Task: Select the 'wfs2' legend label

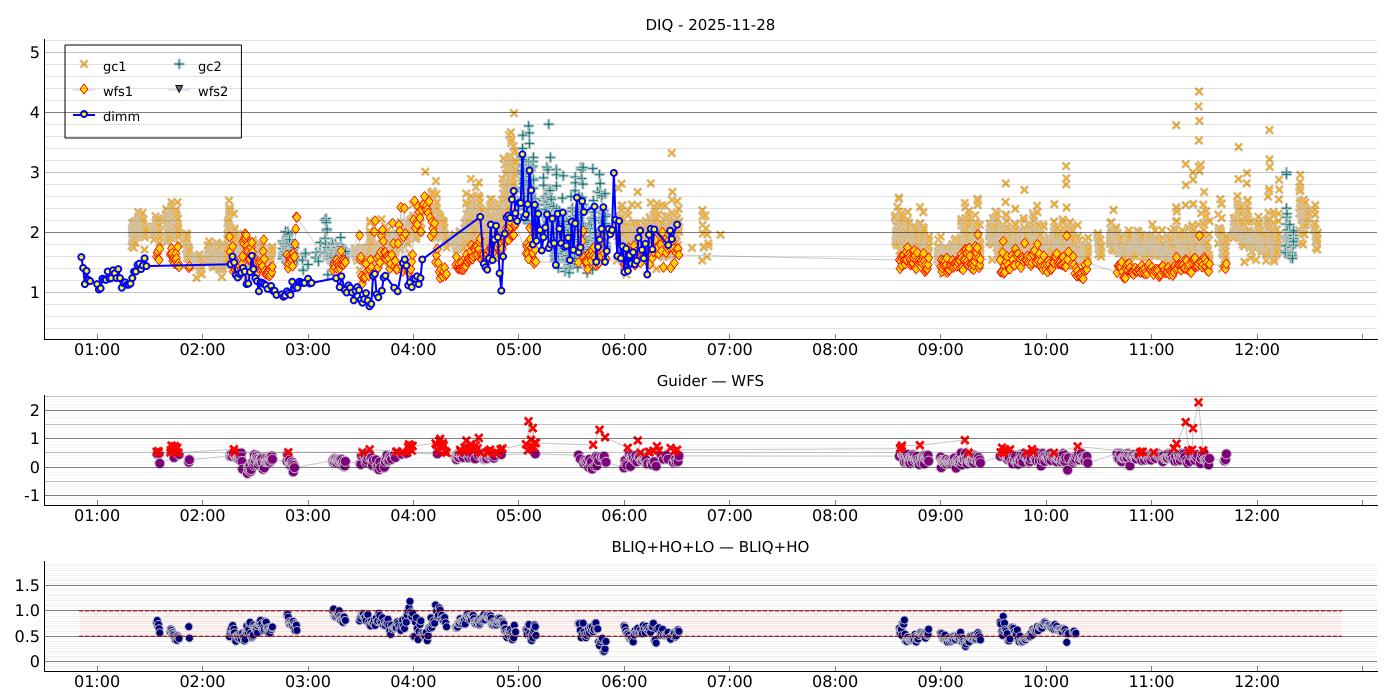Action: [x=213, y=91]
